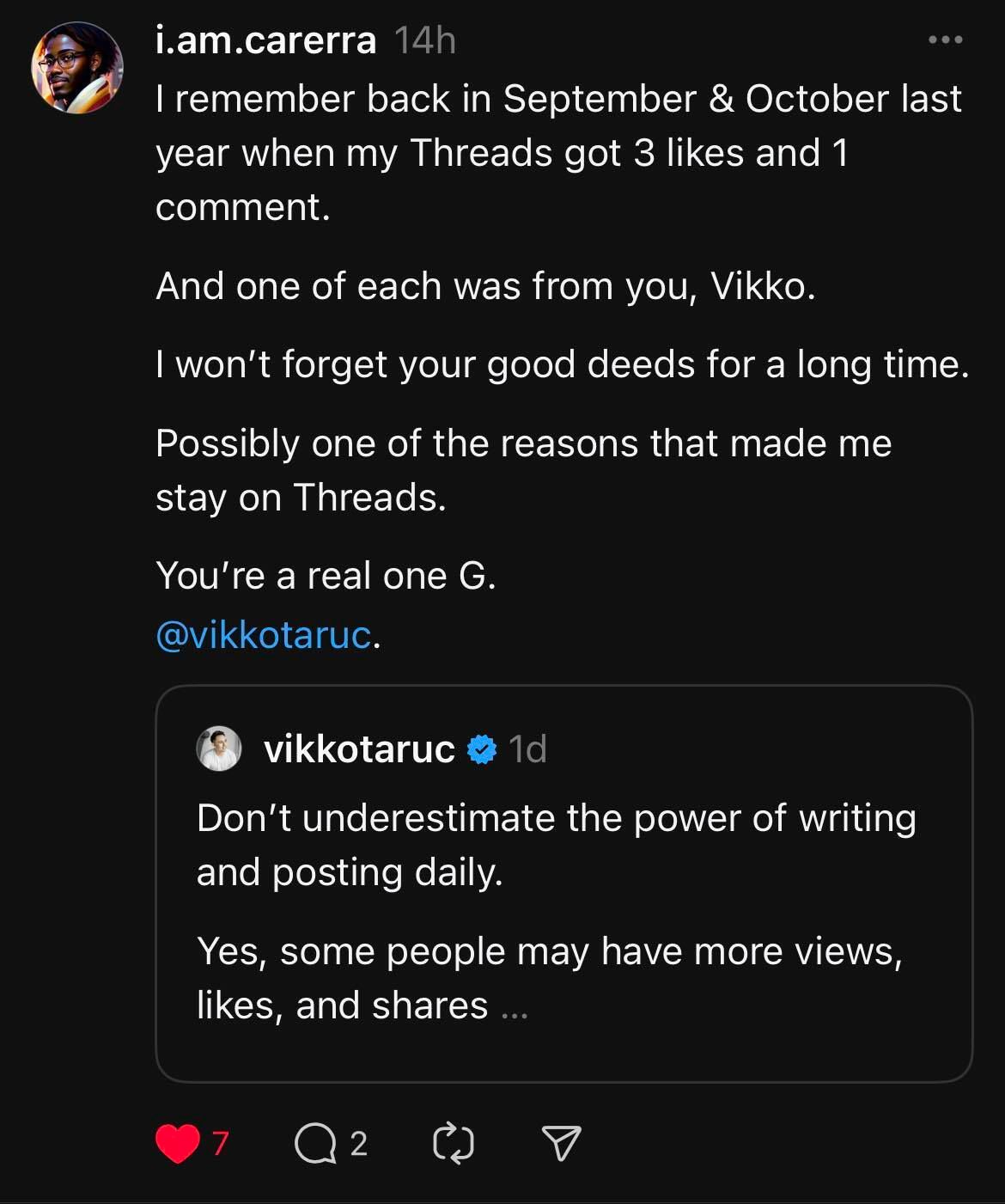View the reply count of 2

coord(359,1144)
